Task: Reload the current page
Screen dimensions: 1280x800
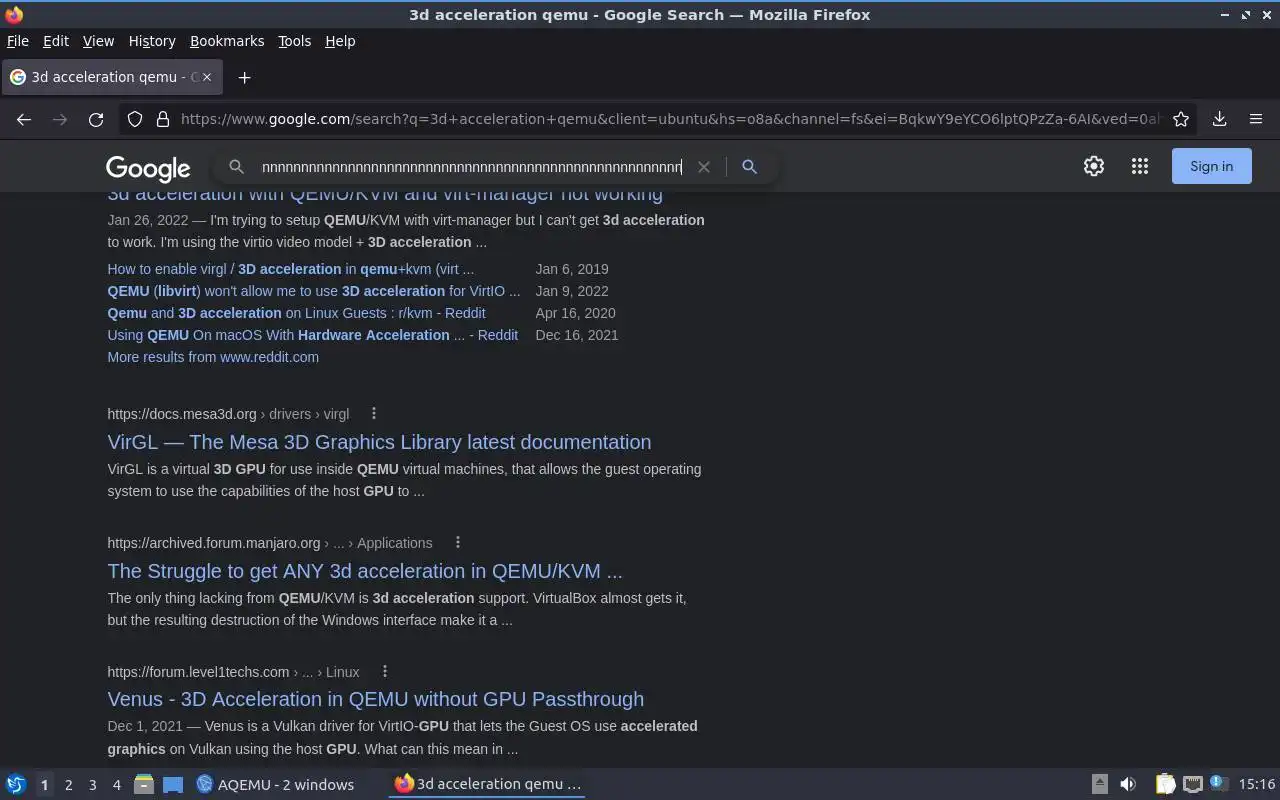Action: (x=96, y=119)
